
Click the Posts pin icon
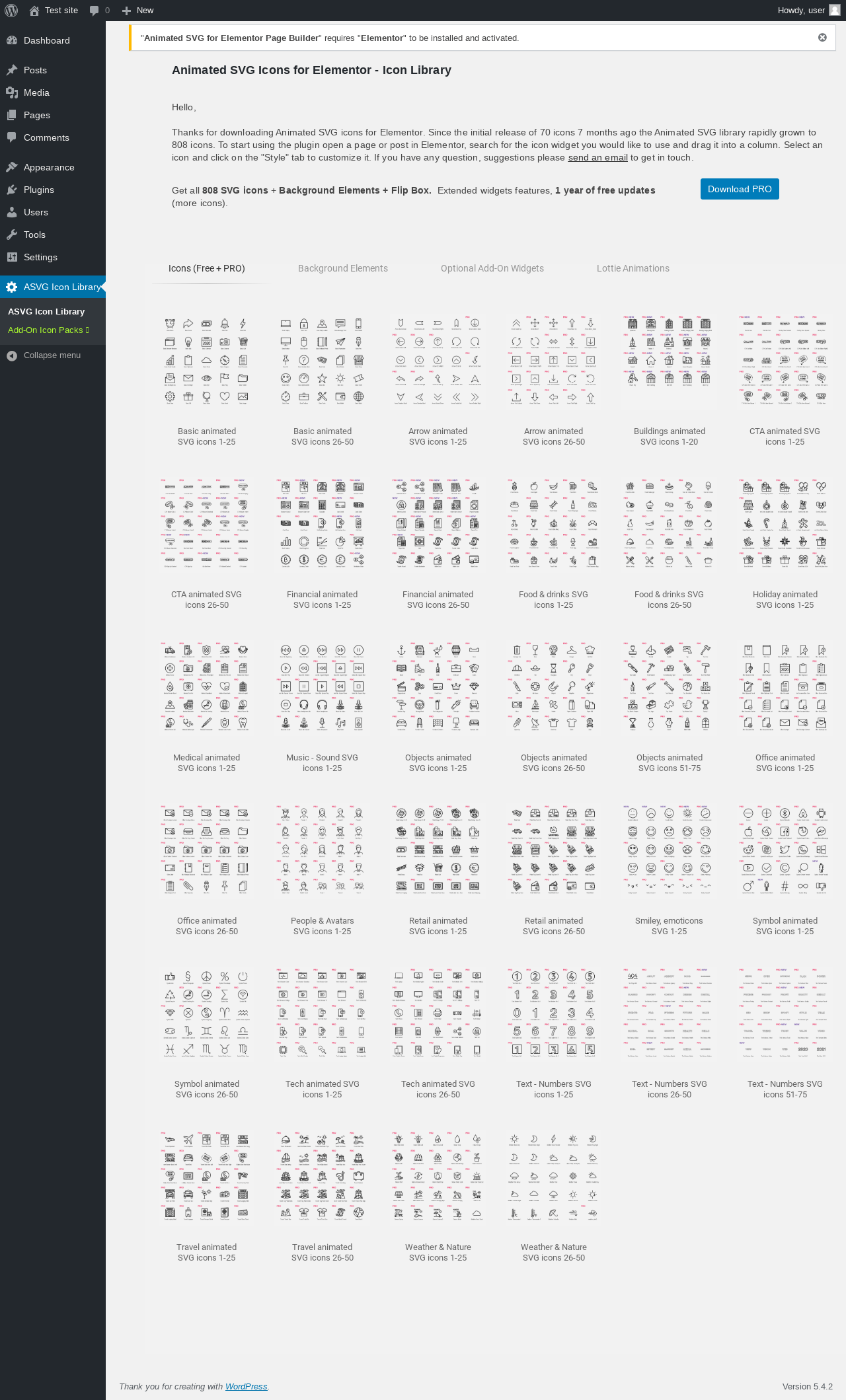(12, 70)
